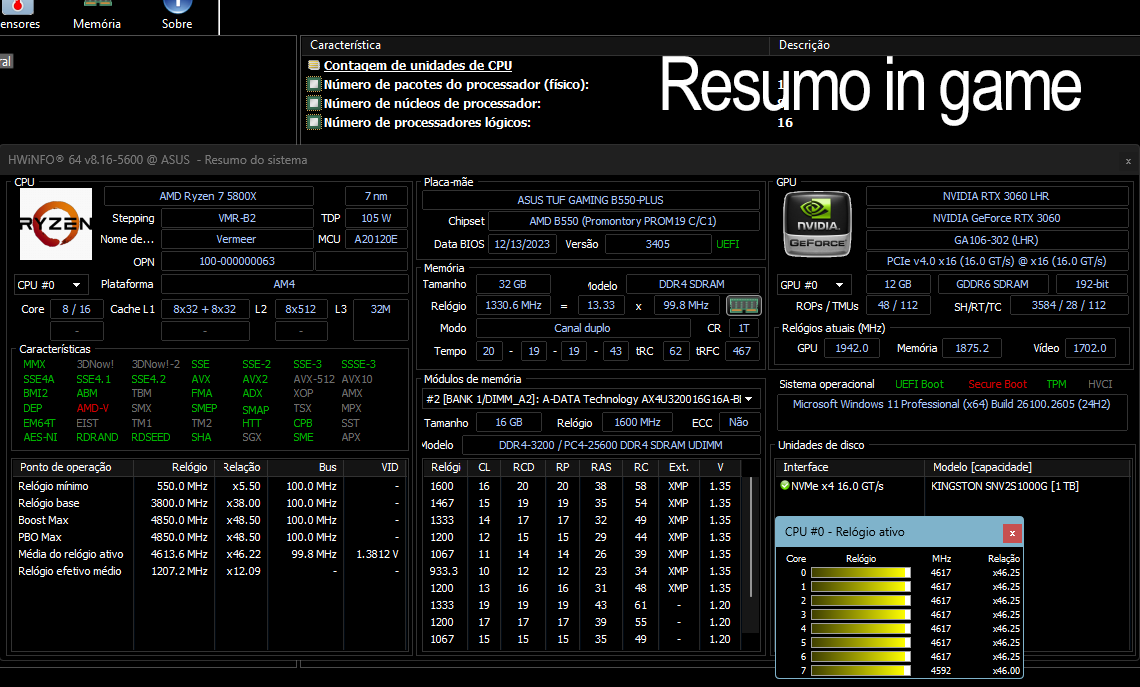Click the icon beside Número de processadores lógicos
The height and width of the screenshot is (687, 1140).
pyautogui.click(x=314, y=122)
